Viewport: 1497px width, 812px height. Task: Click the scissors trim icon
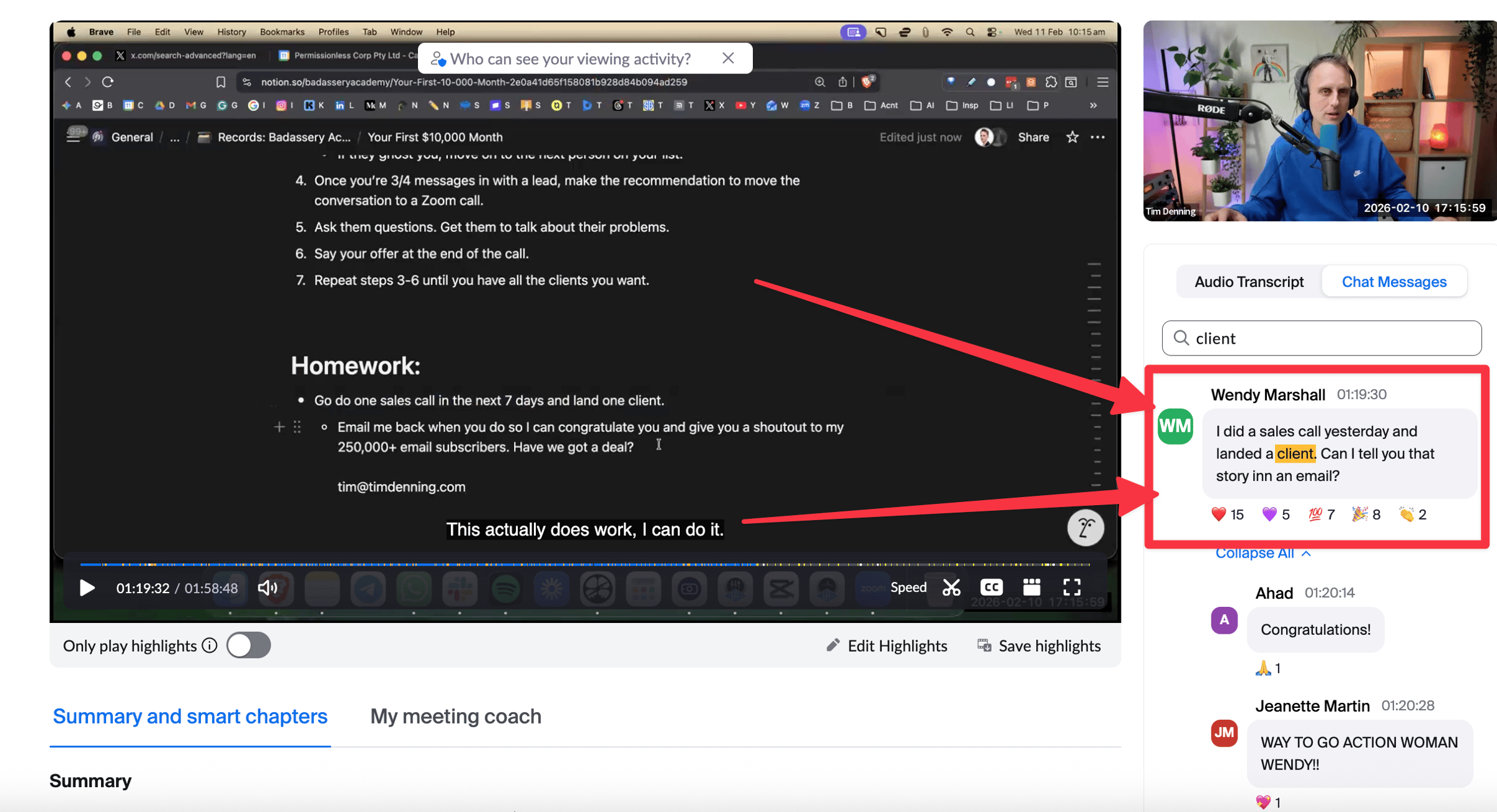(x=951, y=587)
